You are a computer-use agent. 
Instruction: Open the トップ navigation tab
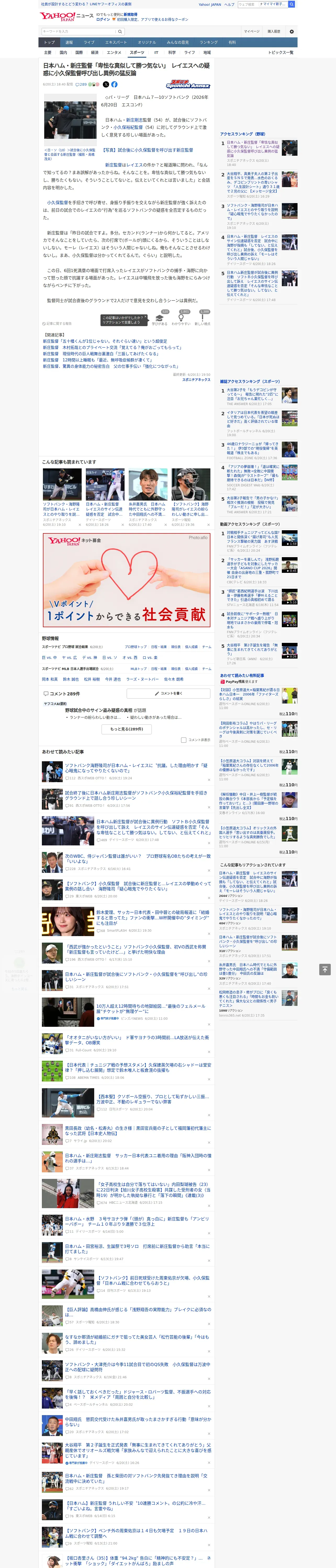pyautogui.click(x=49, y=43)
